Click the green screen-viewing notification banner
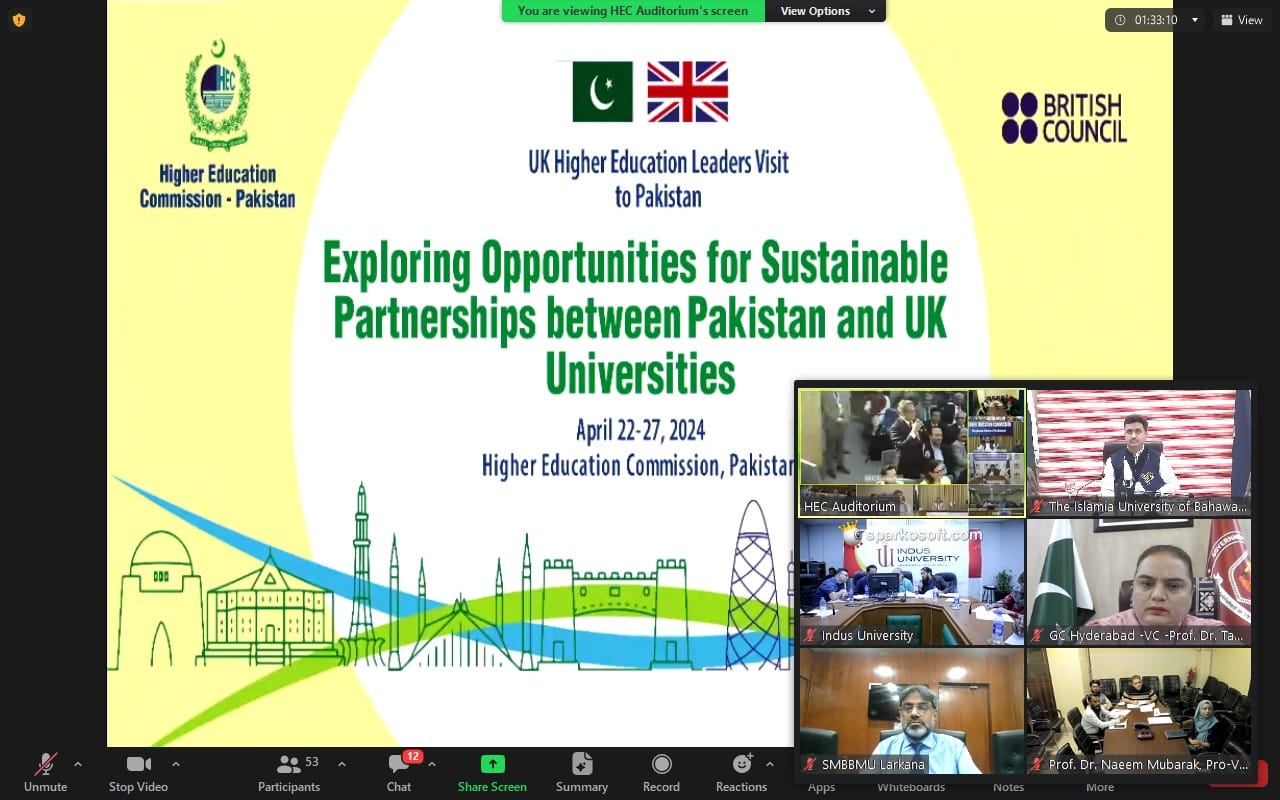The image size is (1280, 800). pyautogui.click(x=632, y=11)
